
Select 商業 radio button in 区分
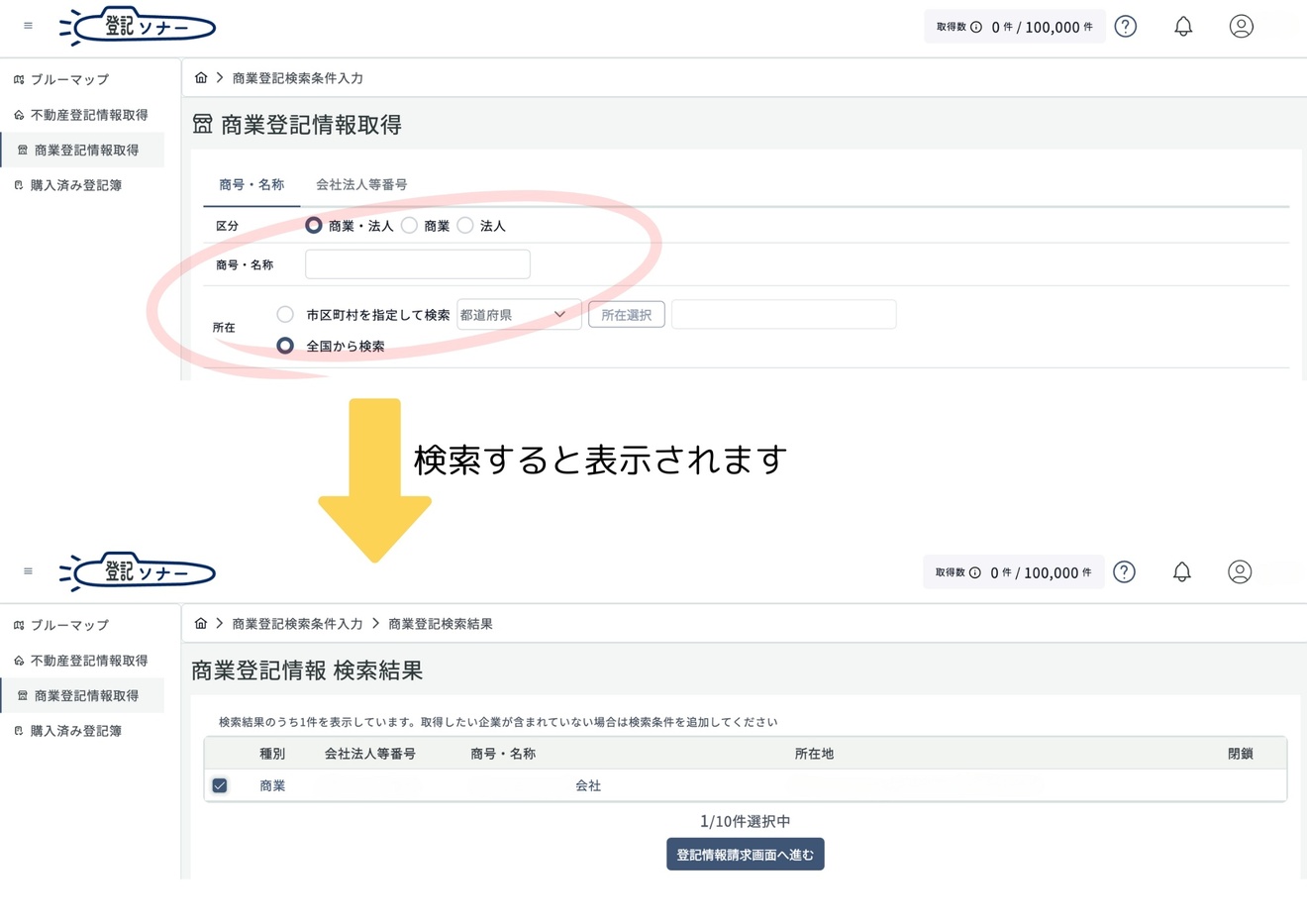409,225
